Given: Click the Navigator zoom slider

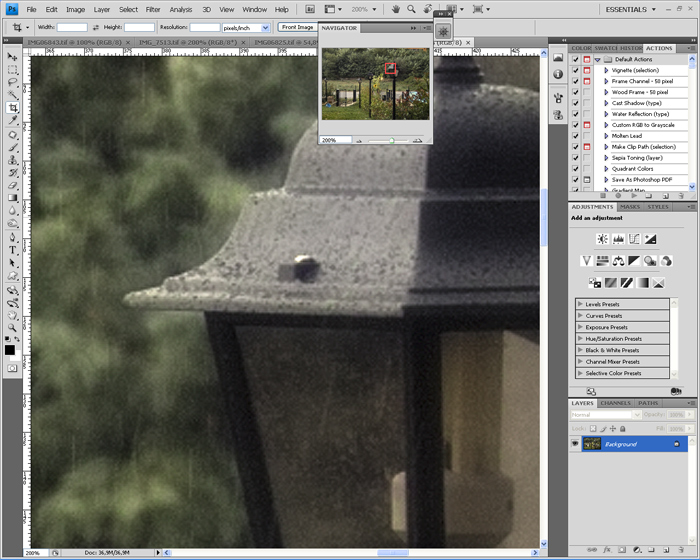Looking at the screenshot, I should [391, 140].
